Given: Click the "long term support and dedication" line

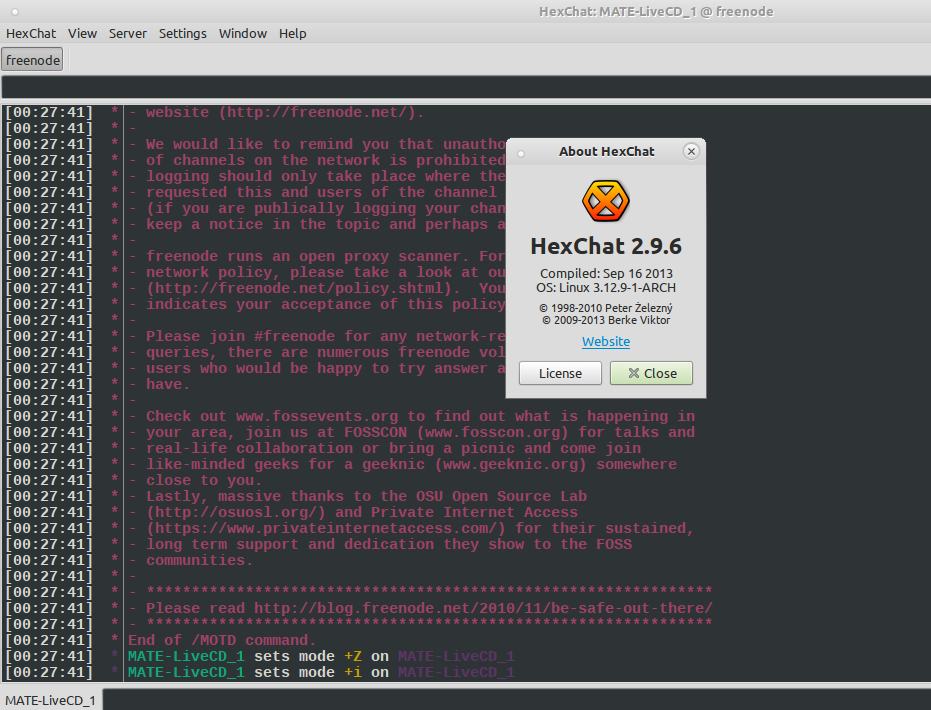Looking at the screenshot, I should tap(389, 545).
